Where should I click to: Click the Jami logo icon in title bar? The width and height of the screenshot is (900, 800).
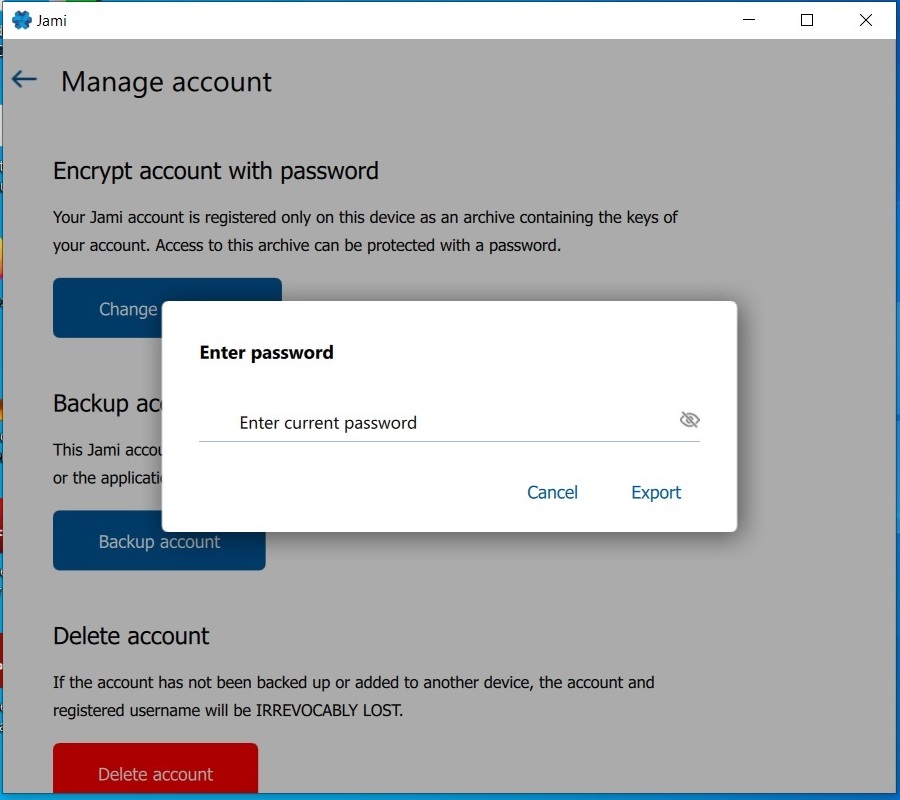pyautogui.click(x=22, y=20)
